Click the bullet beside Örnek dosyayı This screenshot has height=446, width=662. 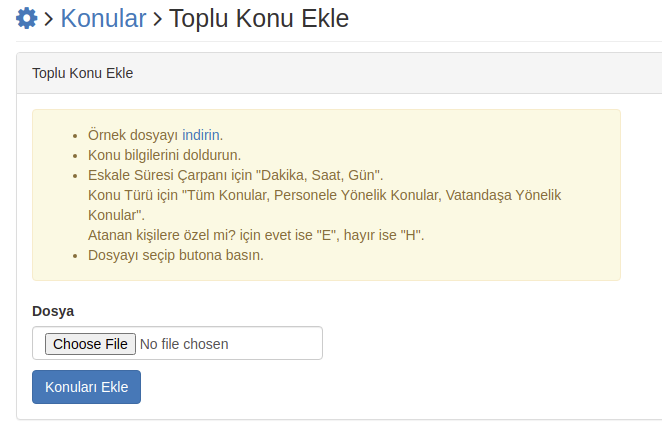pyautogui.click(x=75, y=136)
